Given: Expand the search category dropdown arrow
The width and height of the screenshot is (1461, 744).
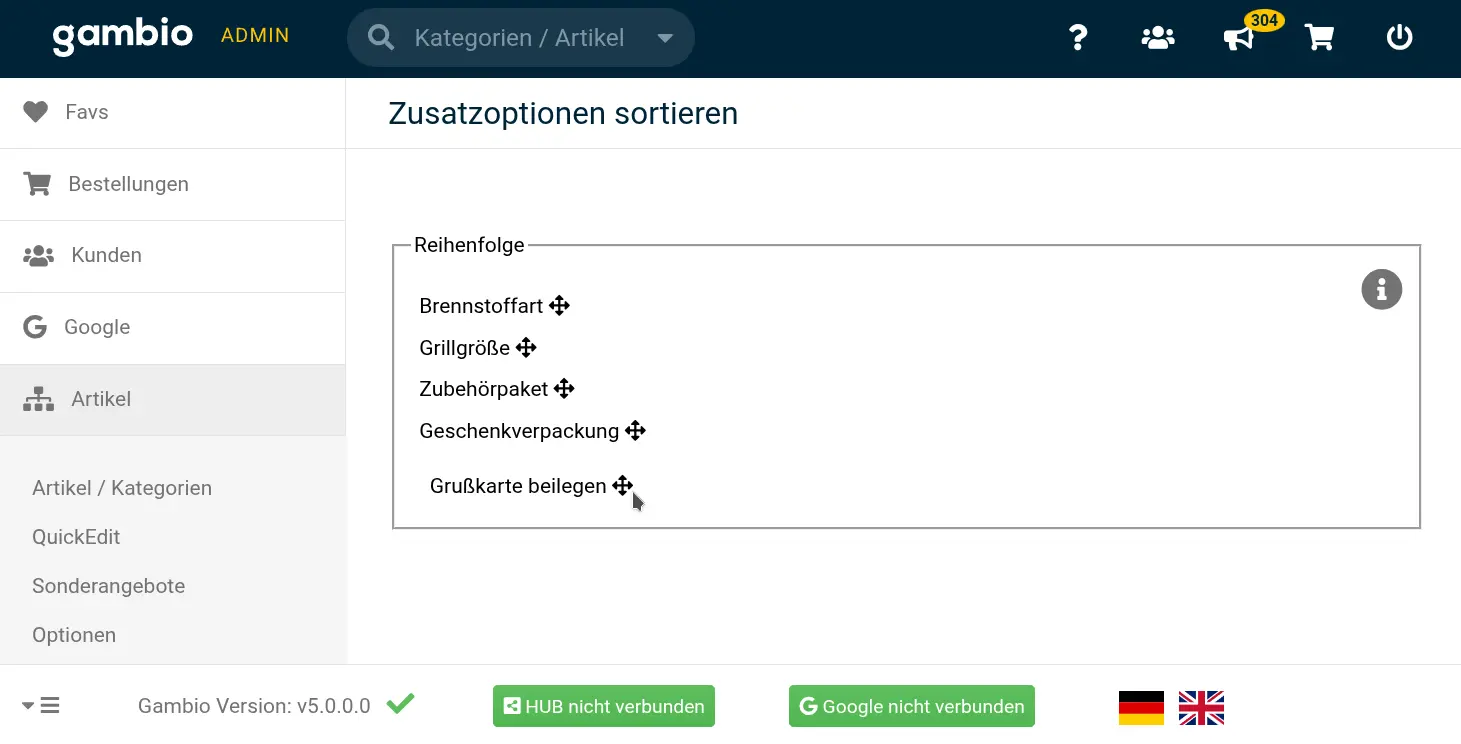Looking at the screenshot, I should click(665, 38).
